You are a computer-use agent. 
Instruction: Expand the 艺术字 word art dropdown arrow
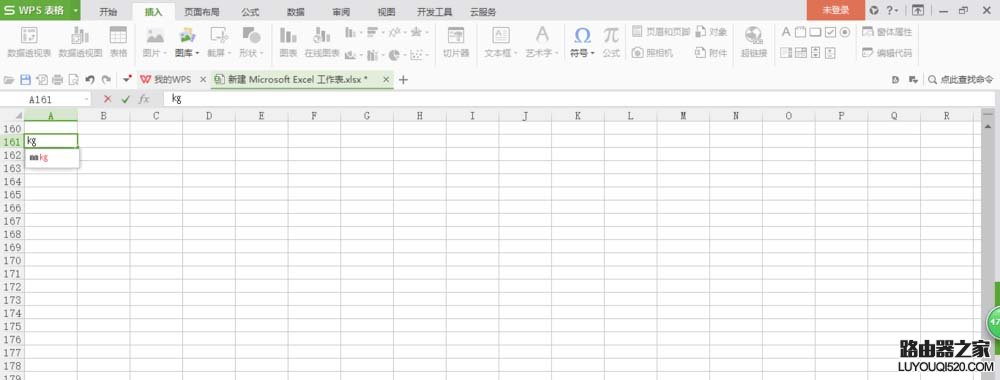click(557, 54)
